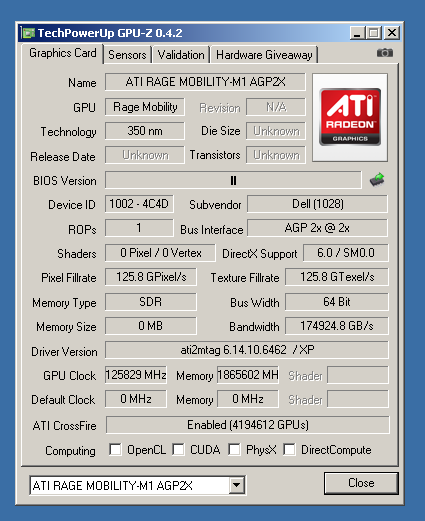
Task: Click the Driver Version field
Action: [x=247, y=350]
